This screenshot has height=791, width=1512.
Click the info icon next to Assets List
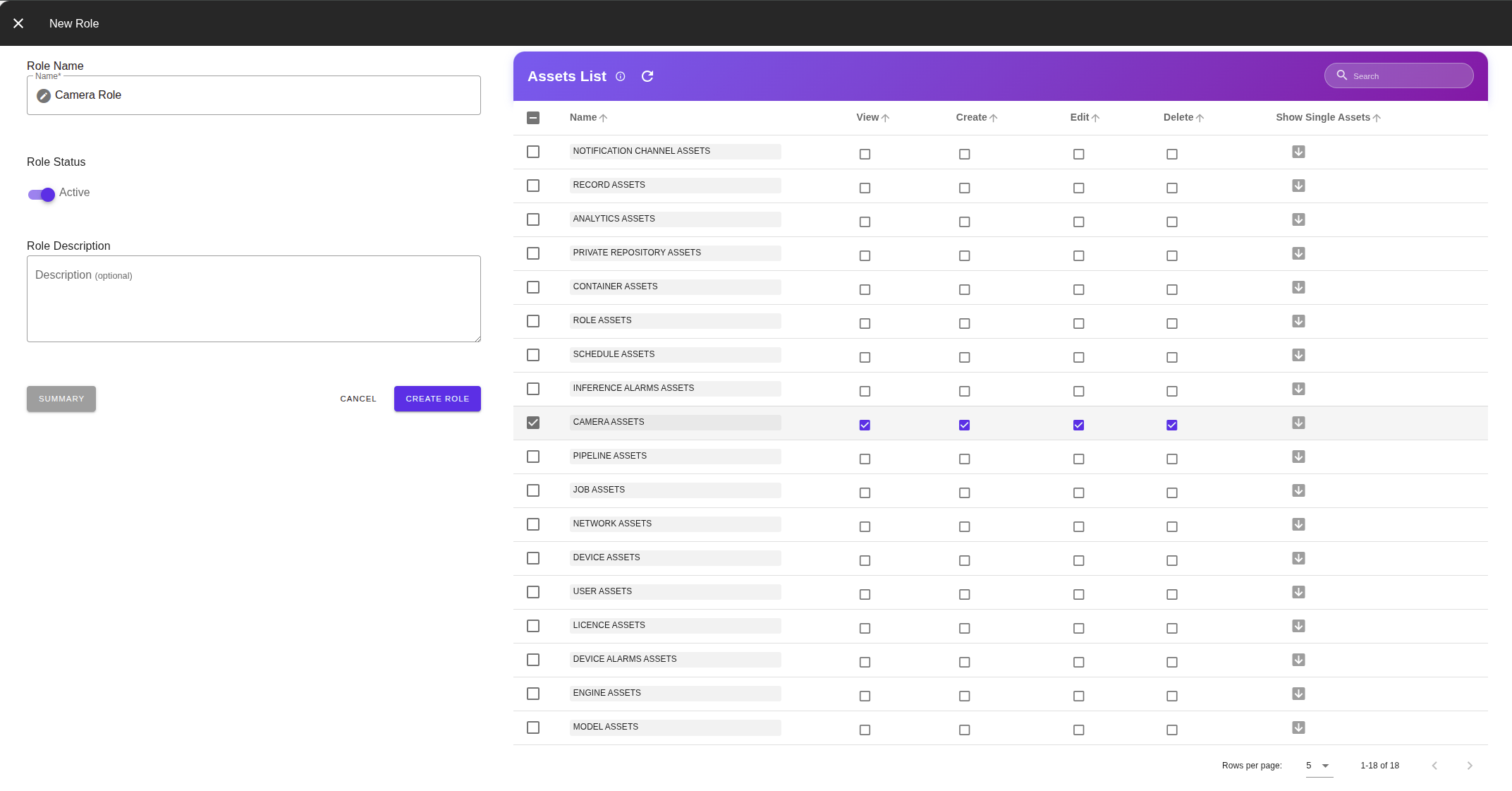point(620,76)
